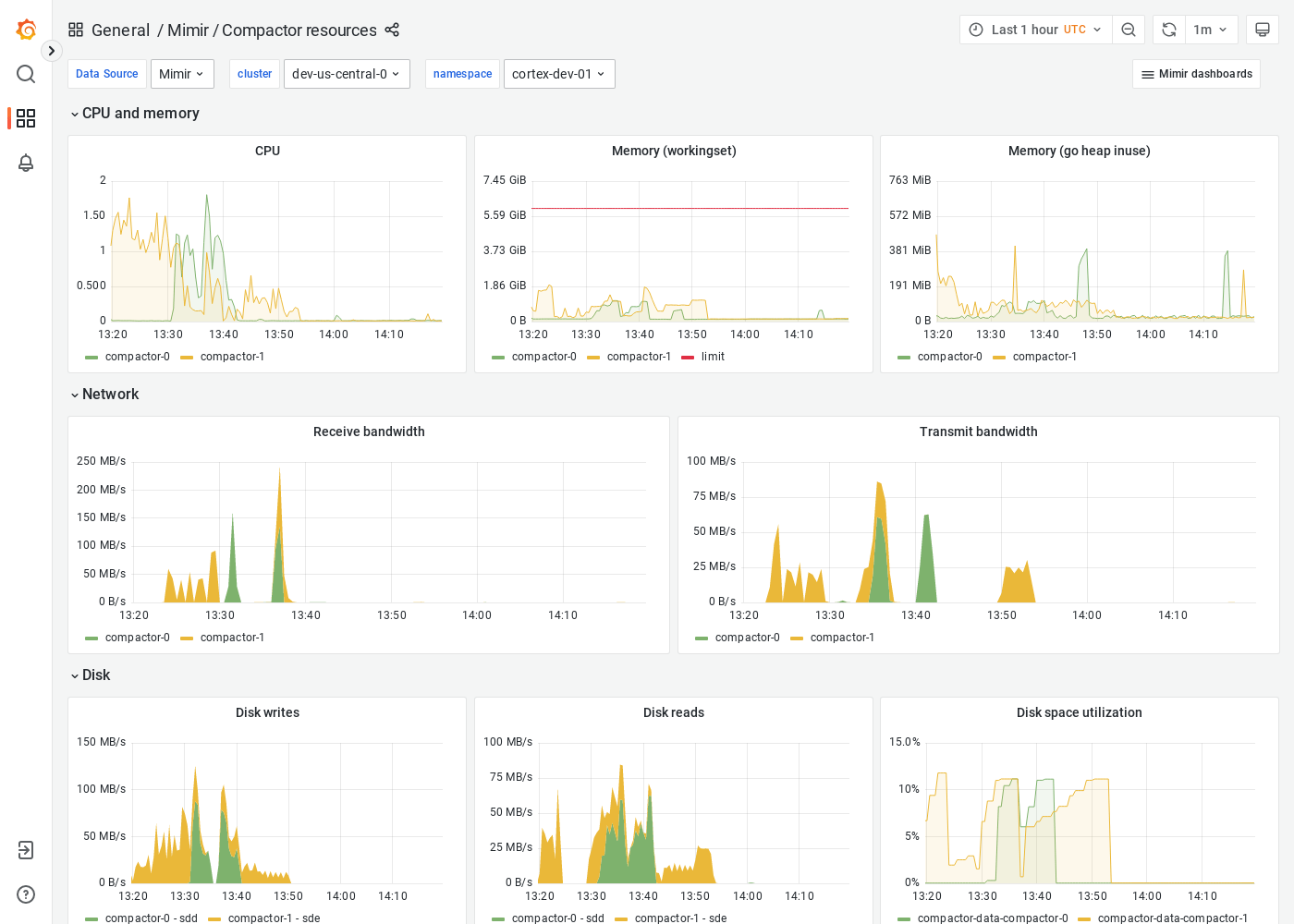Open the Mimir data source dropdown
This screenshot has width=1294, height=924.
tap(182, 73)
